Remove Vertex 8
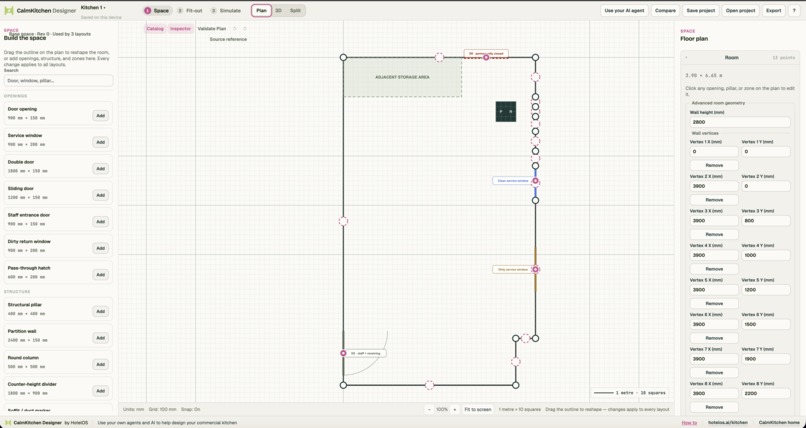The image size is (806, 428). click(x=714, y=407)
